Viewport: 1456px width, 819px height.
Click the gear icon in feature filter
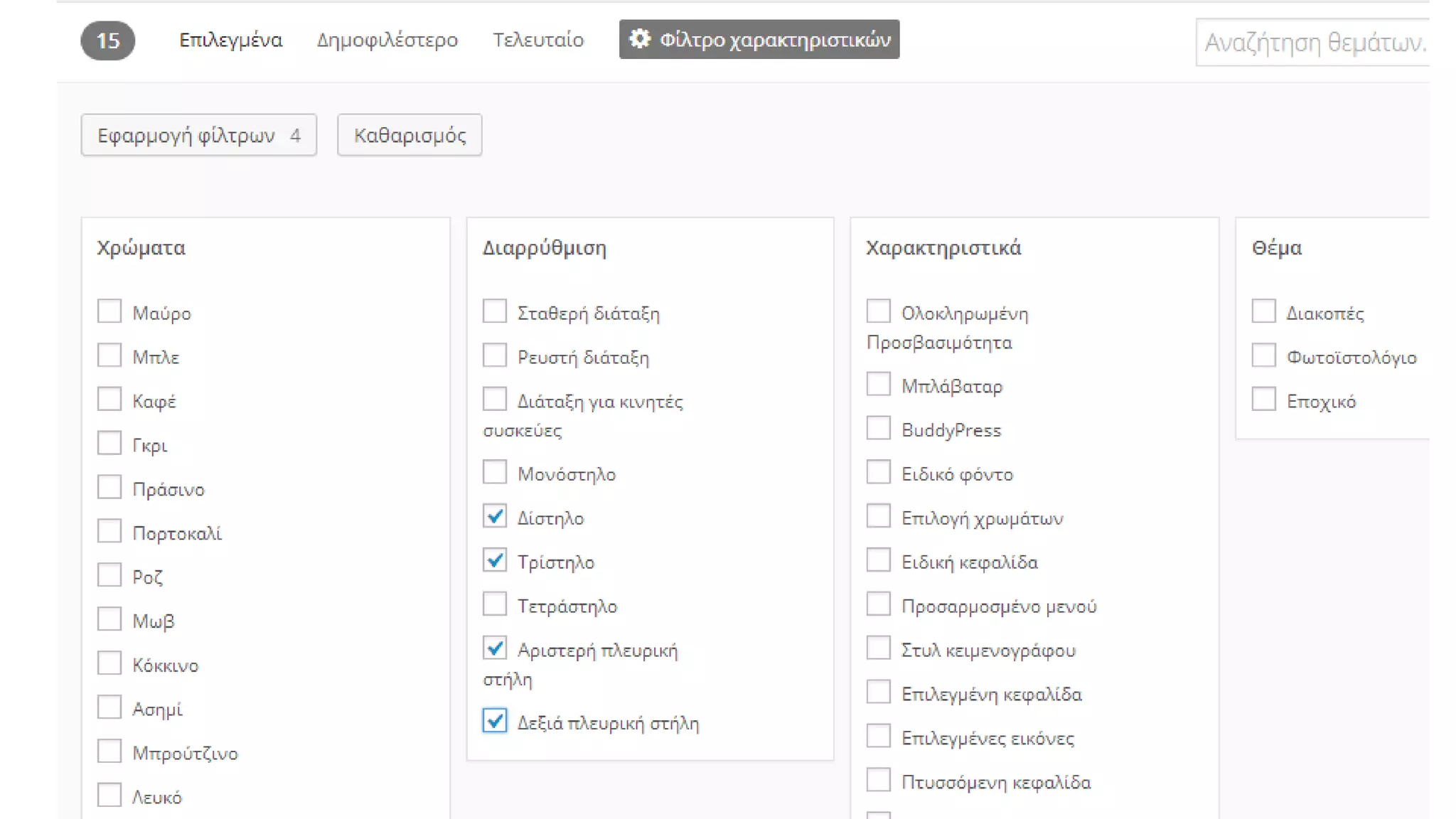click(x=639, y=39)
